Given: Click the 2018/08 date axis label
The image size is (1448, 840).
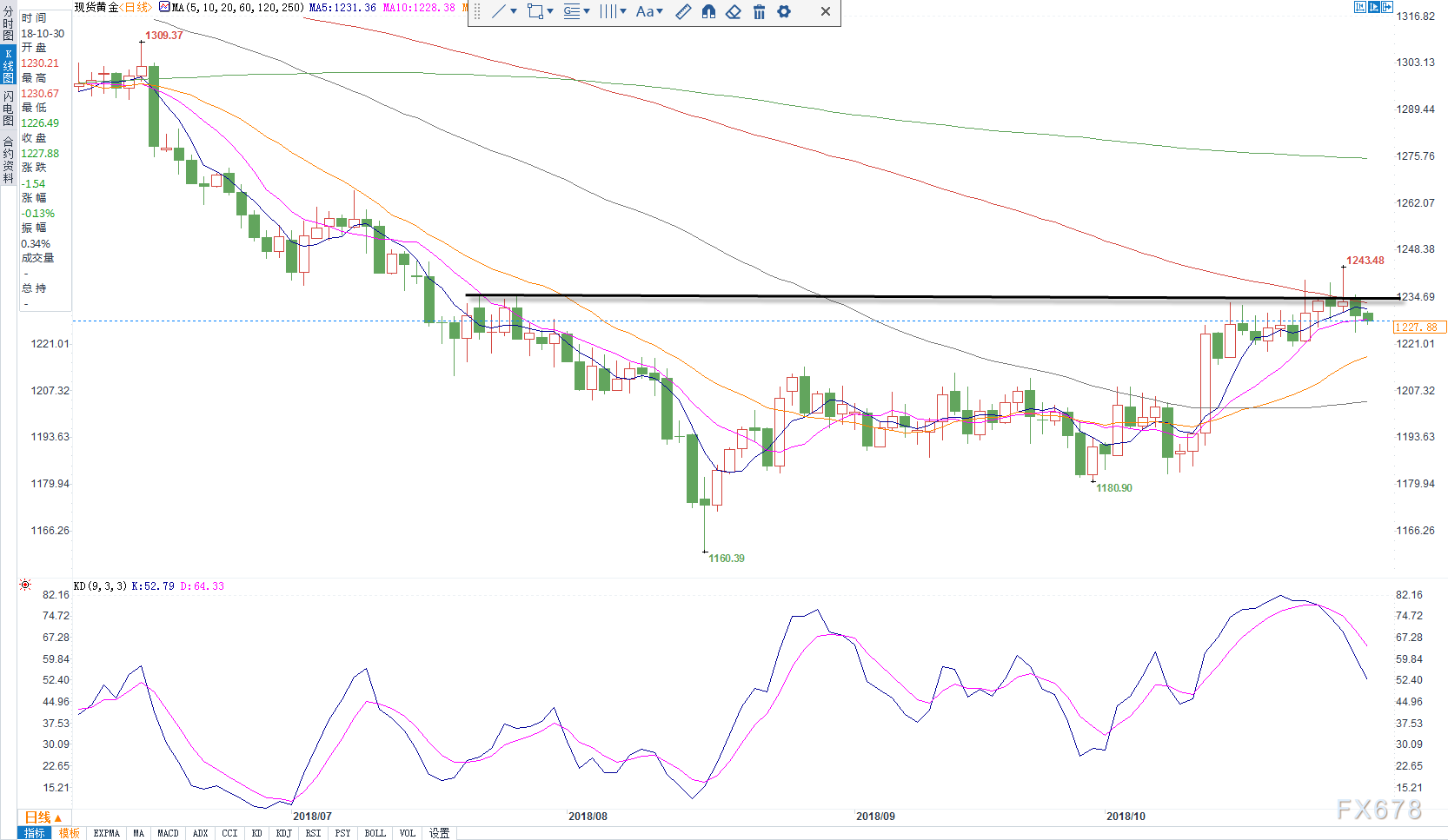Looking at the screenshot, I should 588,817.
